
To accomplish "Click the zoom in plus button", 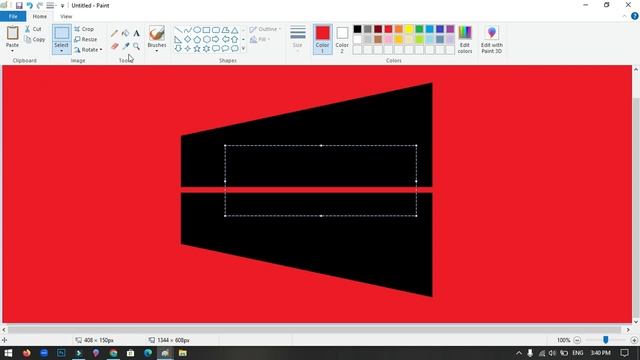I will (x=634, y=340).
